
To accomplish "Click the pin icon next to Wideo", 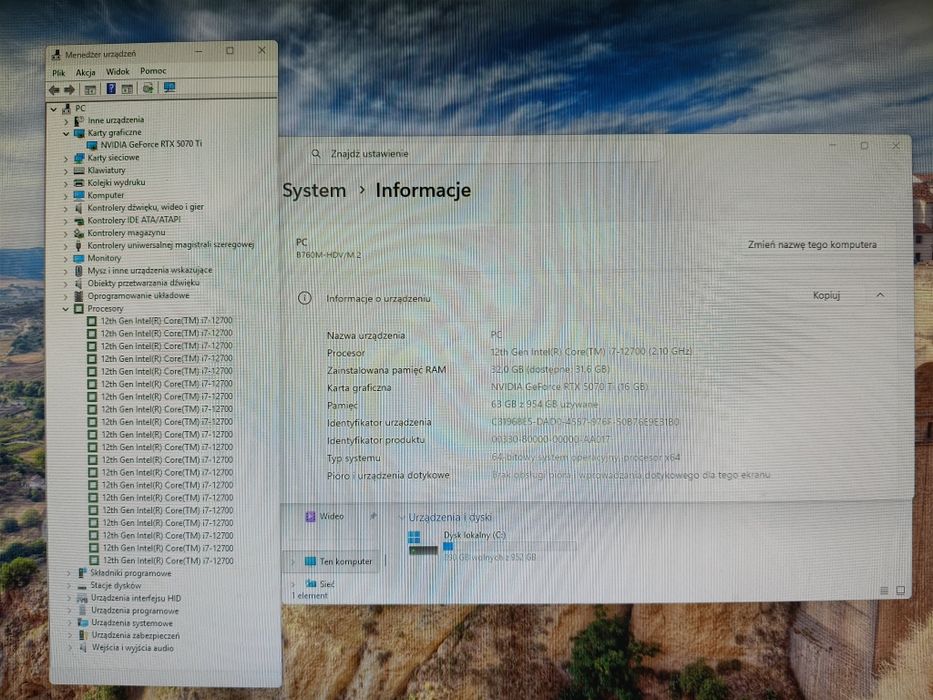I will coord(373,516).
